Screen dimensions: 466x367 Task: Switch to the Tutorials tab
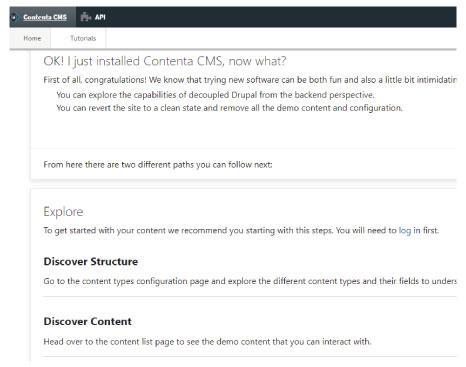pos(83,38)
